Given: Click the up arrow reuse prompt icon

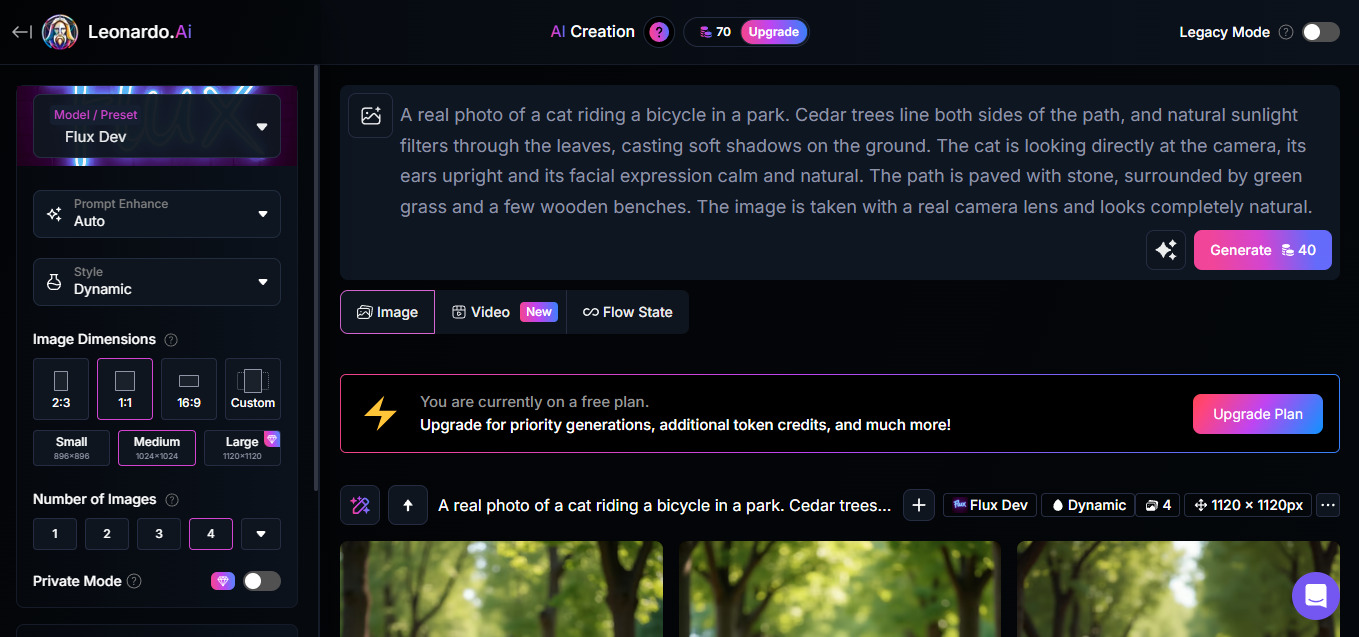Looking at the screenshot, I should point(408,505).
